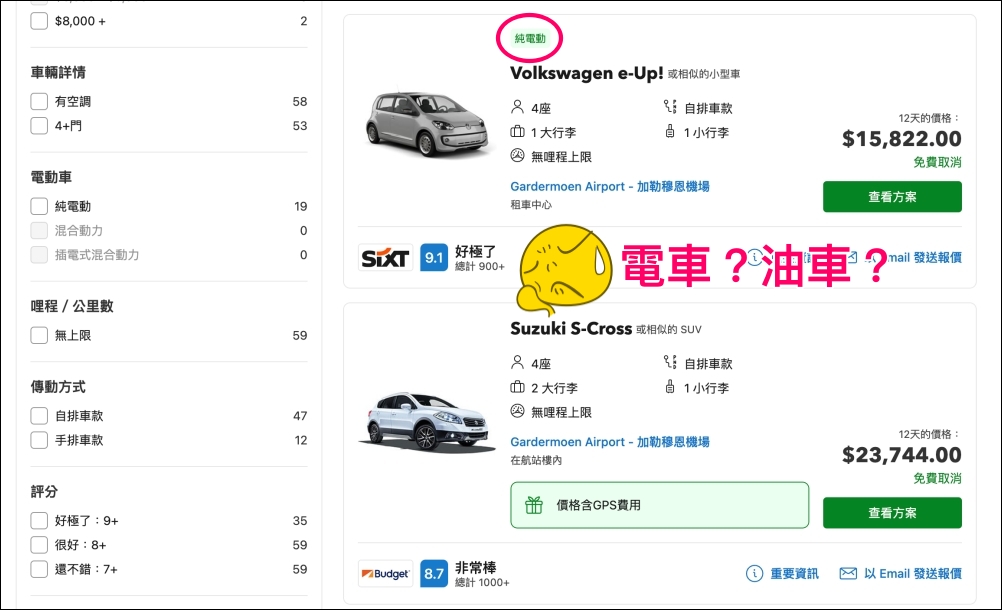
Task: Click the 車輛詳情 filter heading
Action: 58,72
